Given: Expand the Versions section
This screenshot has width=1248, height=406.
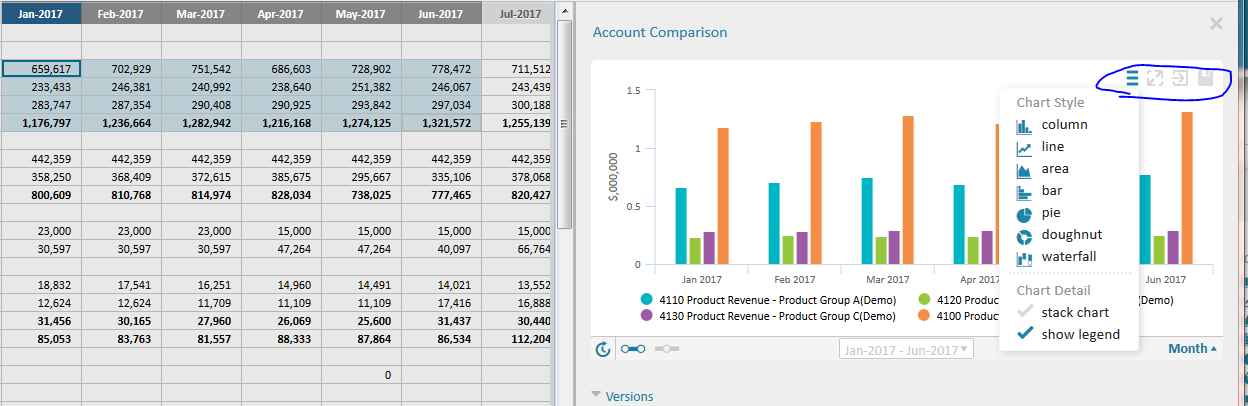Looking at the screenshot, I should tap(623, 396).
